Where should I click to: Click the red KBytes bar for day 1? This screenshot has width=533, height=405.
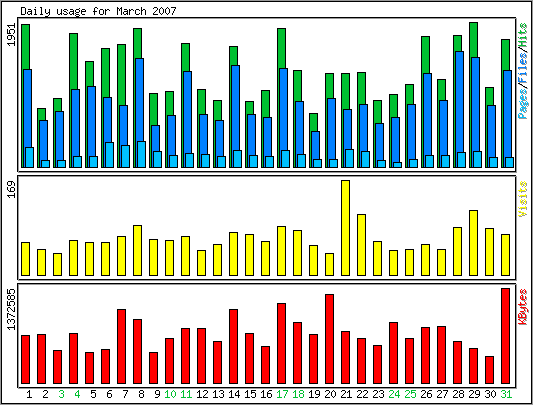(x=25, y=359)
